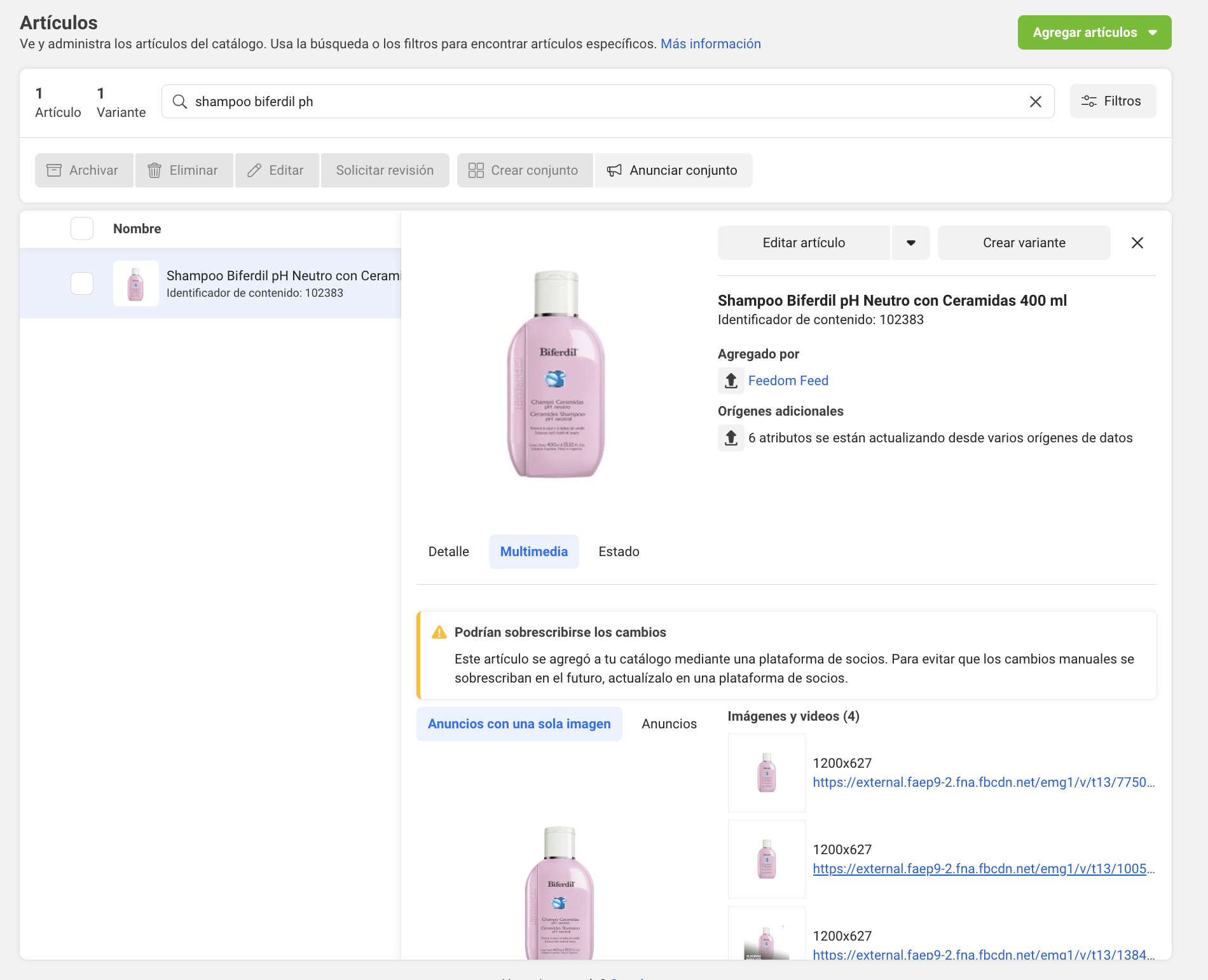Click the Archivar box icon
Screen dimensions: 1208x980
pyautogui.click(x=54, y=170)
